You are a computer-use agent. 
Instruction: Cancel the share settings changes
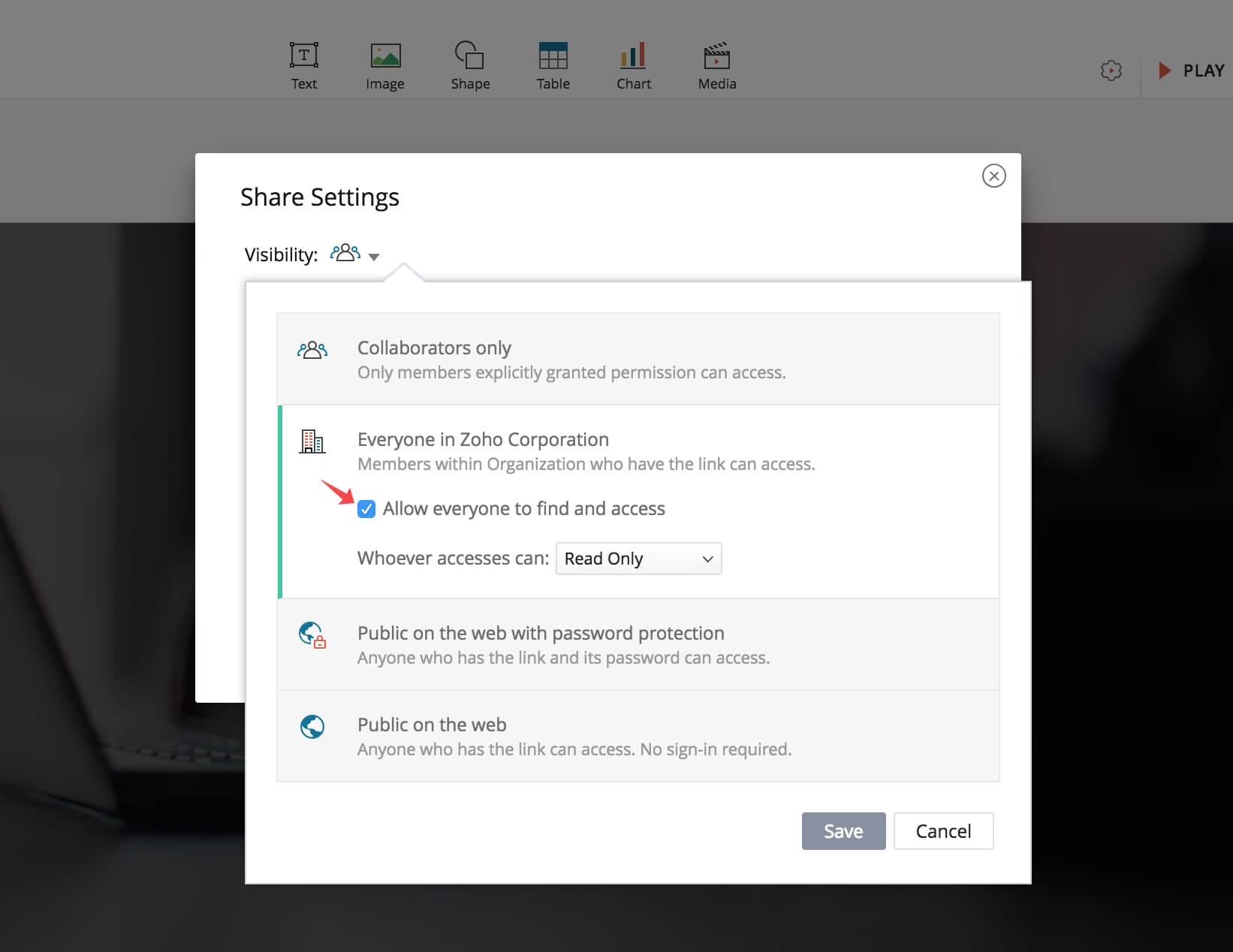(x=944, y=831)
